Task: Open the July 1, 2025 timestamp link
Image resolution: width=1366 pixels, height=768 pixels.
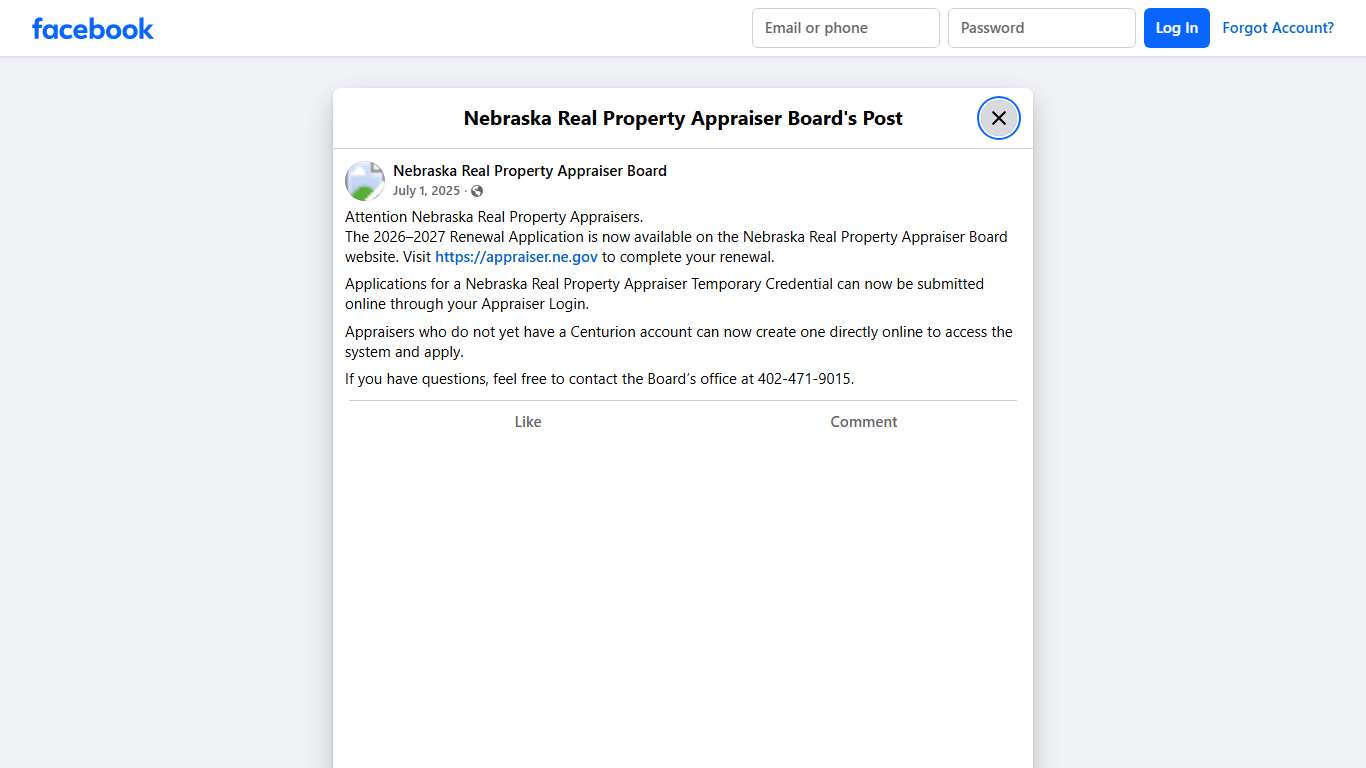Action: 425,190
